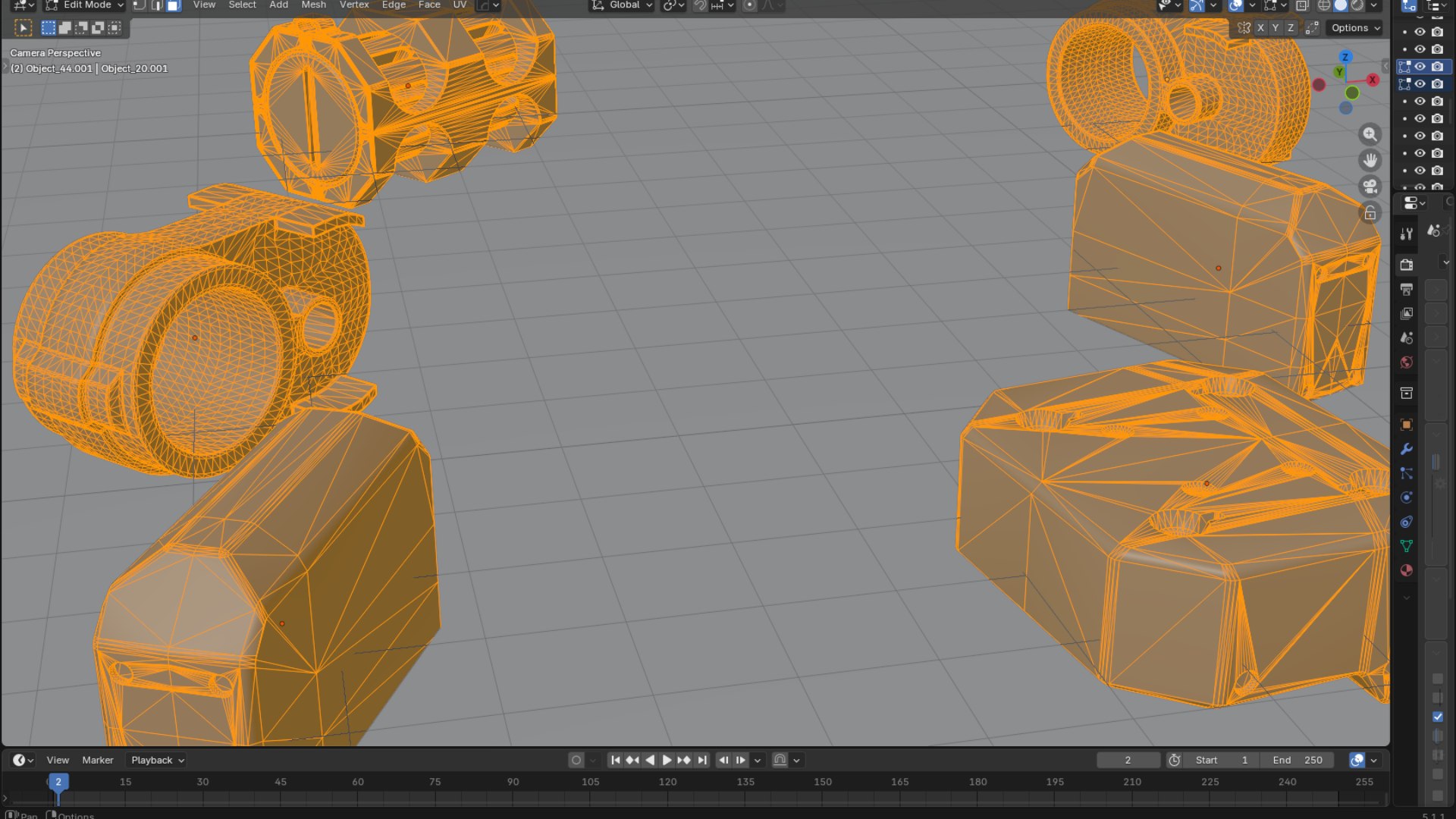Open the Face menu
1456x819 pixels.
[x=429, y=5]
